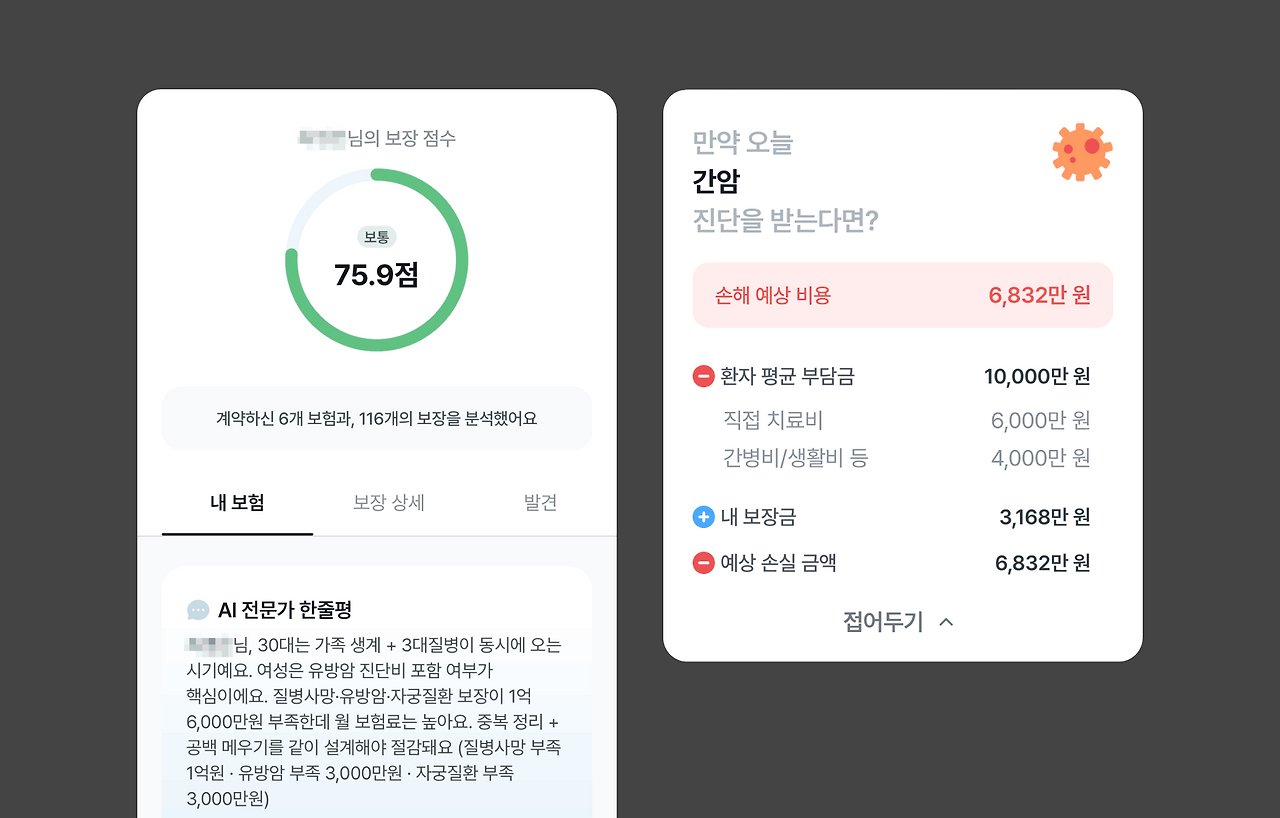Click the AI expert chat bubble icon
The height and width of the screenshot is (818, 1280).
198,610
